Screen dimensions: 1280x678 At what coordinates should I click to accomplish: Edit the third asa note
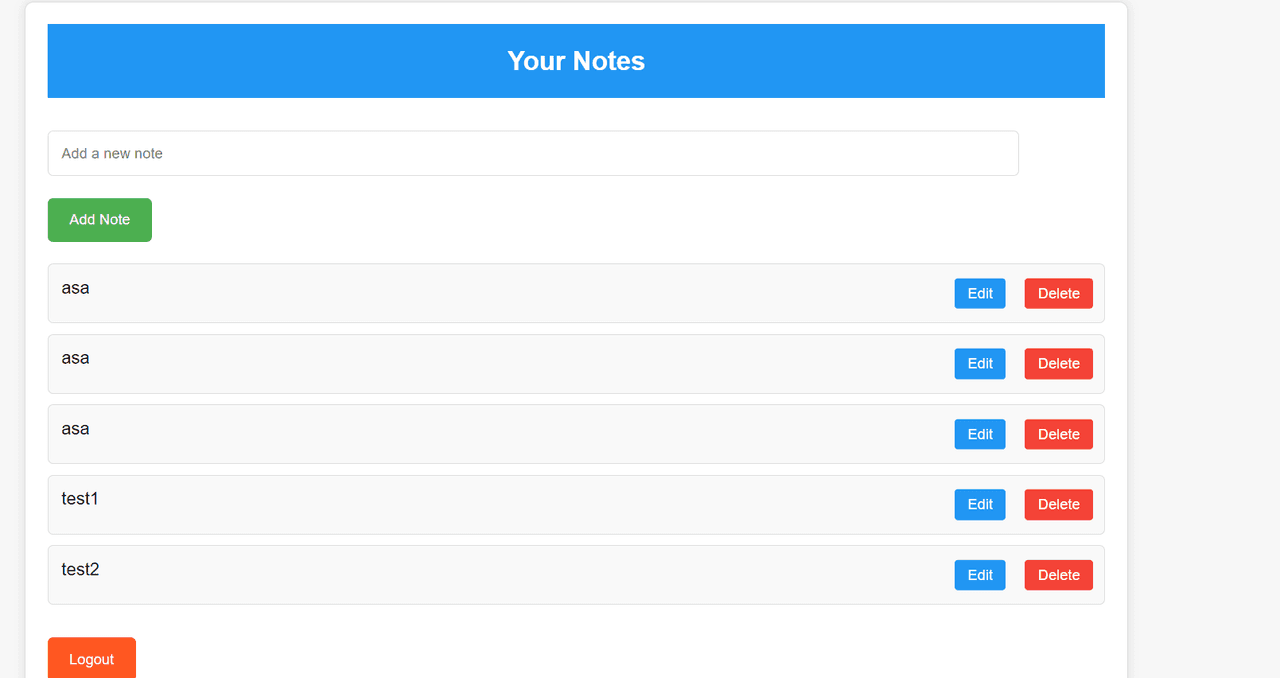coord(980,434)
